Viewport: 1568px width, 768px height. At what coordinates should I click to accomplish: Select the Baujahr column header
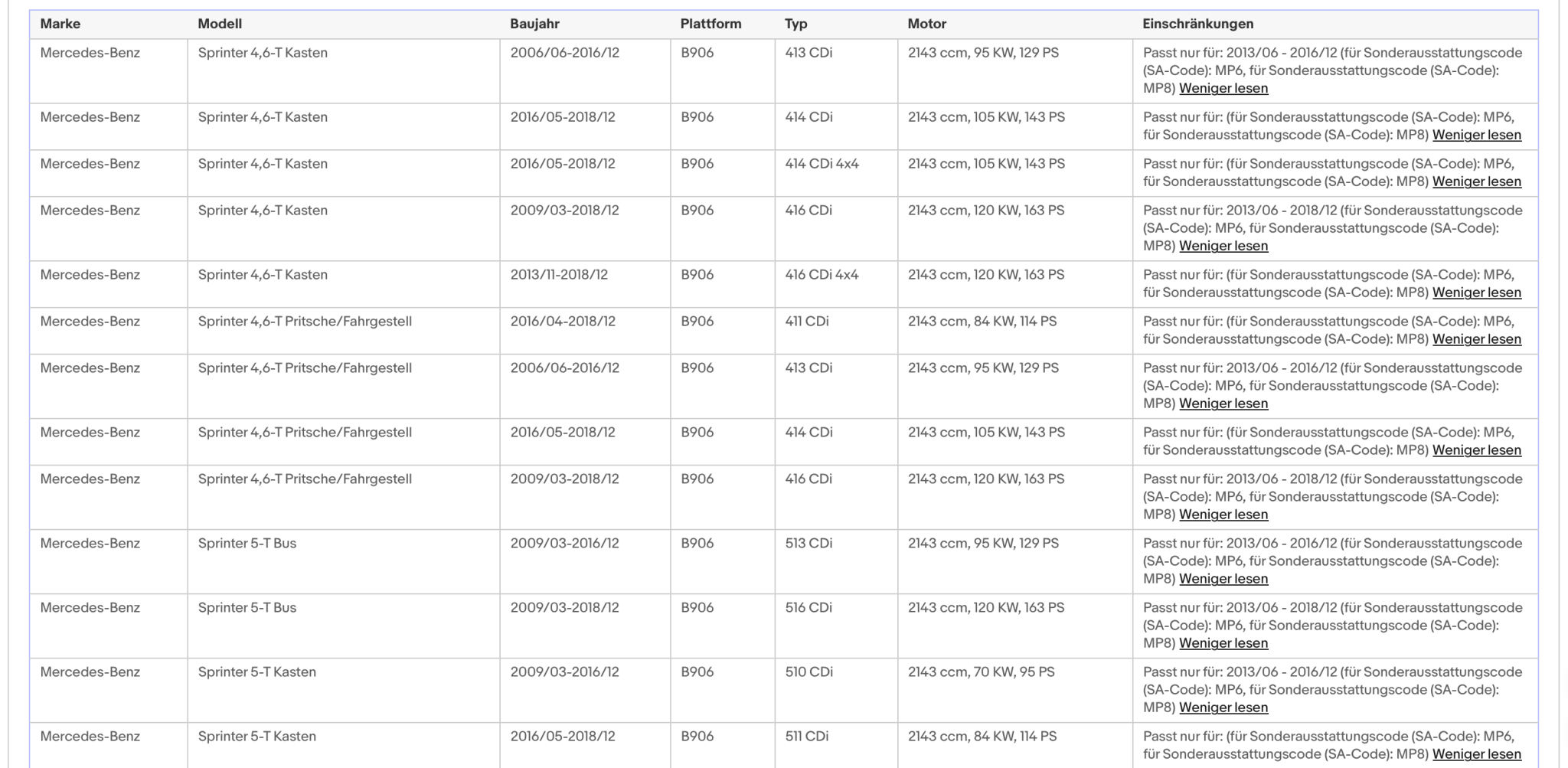pyautogui.click(x=534, y=24)
